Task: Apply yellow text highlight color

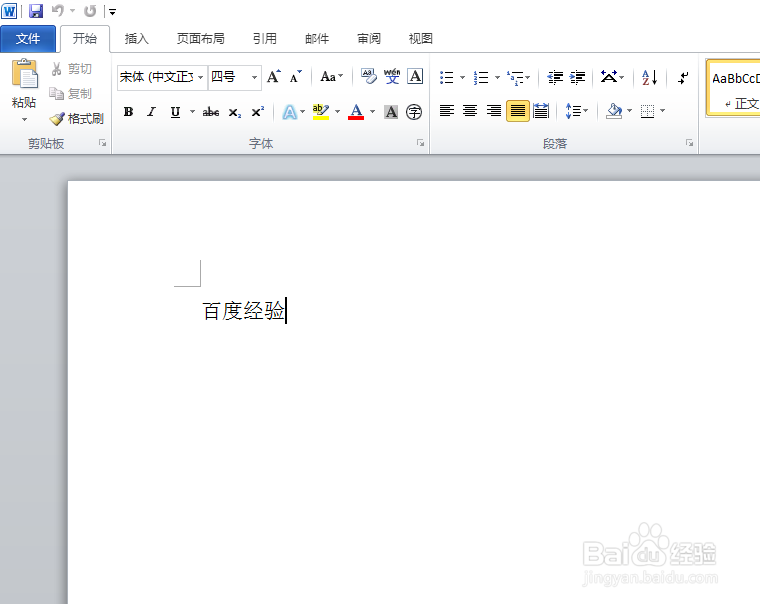Action: pyautogui.click(x=320, y=112)
